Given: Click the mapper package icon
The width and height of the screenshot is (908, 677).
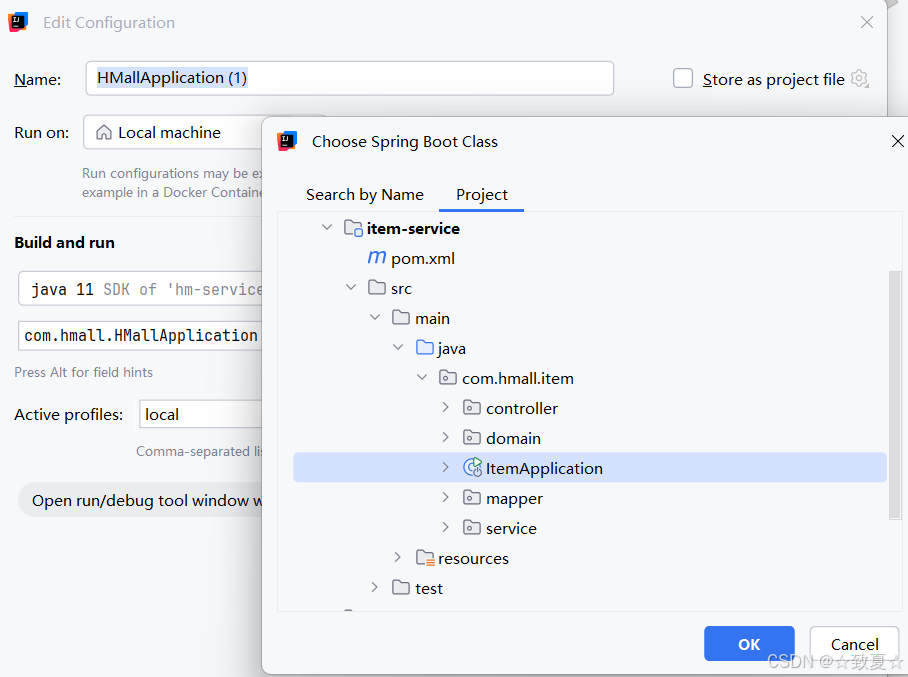Looking at the screenshot, I should [472, 497].
